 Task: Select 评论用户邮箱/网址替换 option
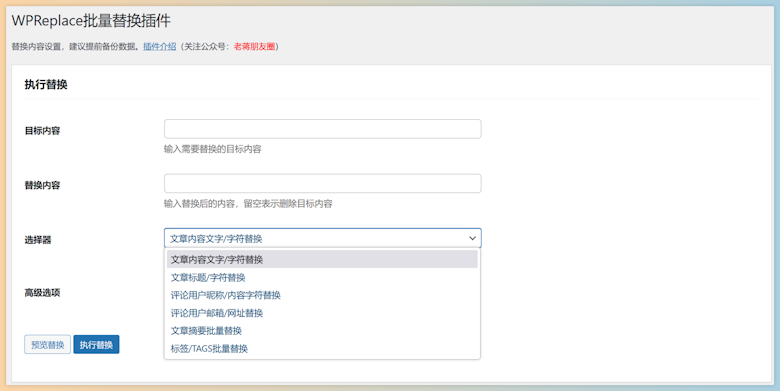[x=322, y=313]
